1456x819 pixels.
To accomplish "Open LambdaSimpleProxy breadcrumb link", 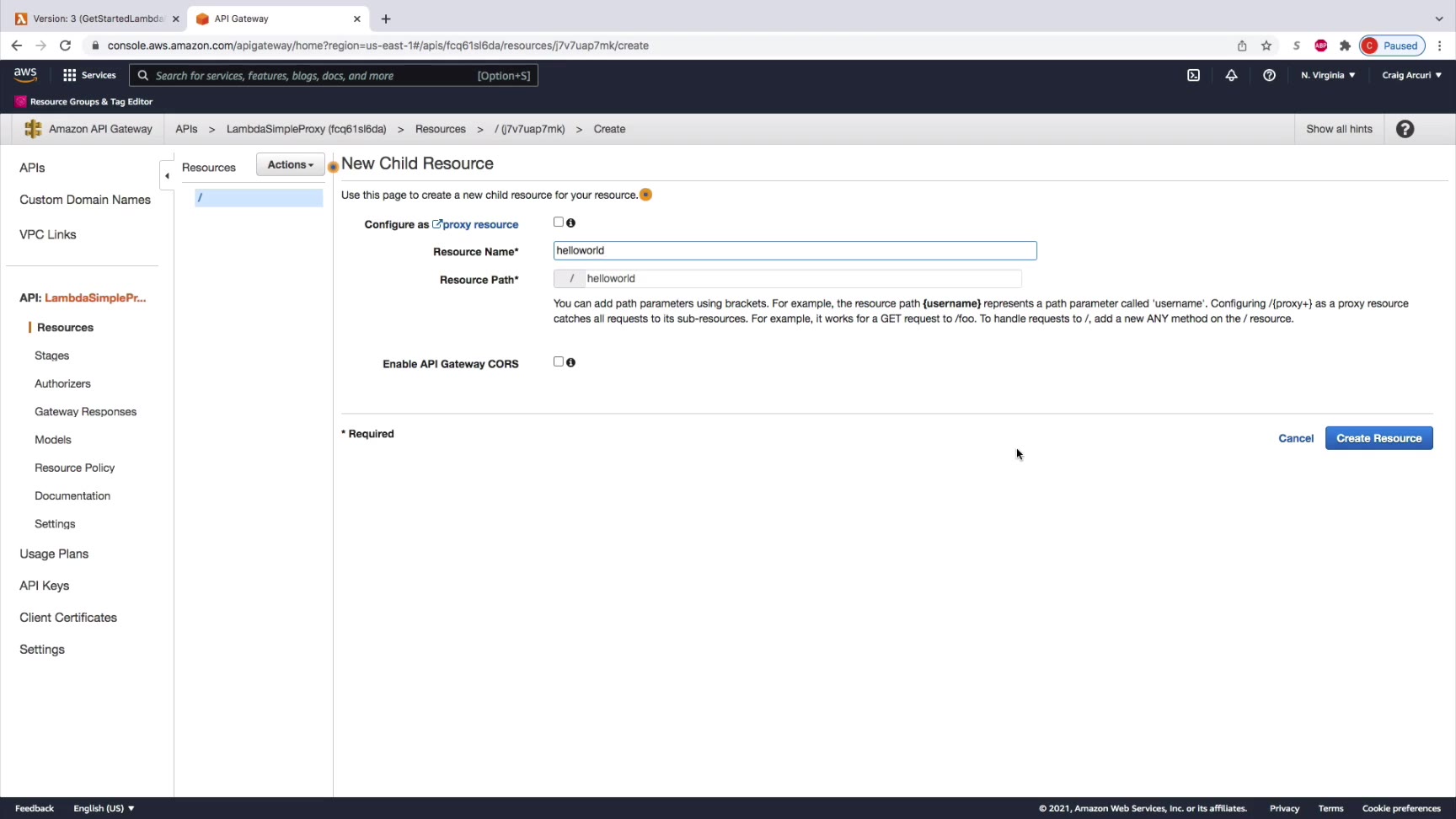I will tap(306, 129).
